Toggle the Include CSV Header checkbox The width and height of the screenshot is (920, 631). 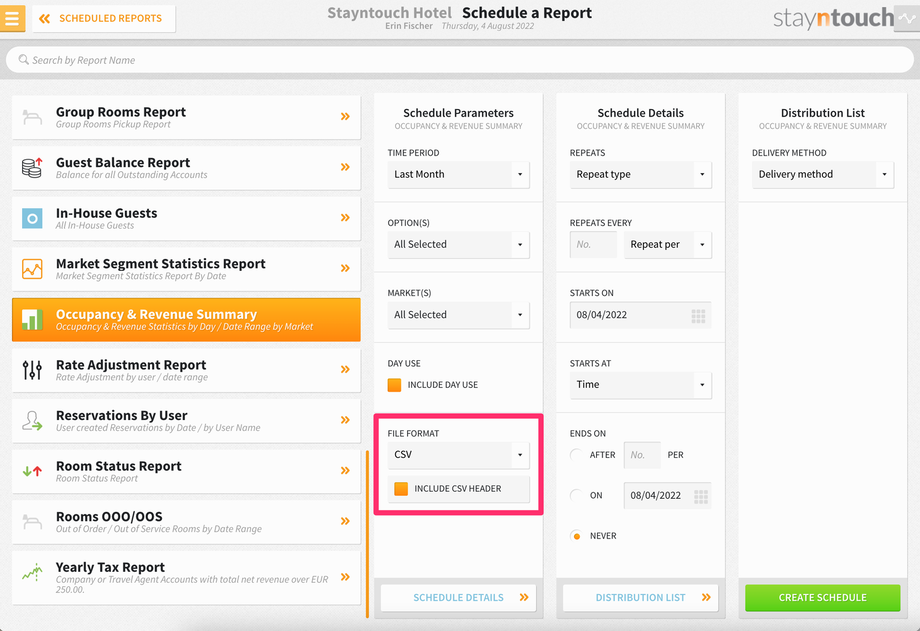401,489
